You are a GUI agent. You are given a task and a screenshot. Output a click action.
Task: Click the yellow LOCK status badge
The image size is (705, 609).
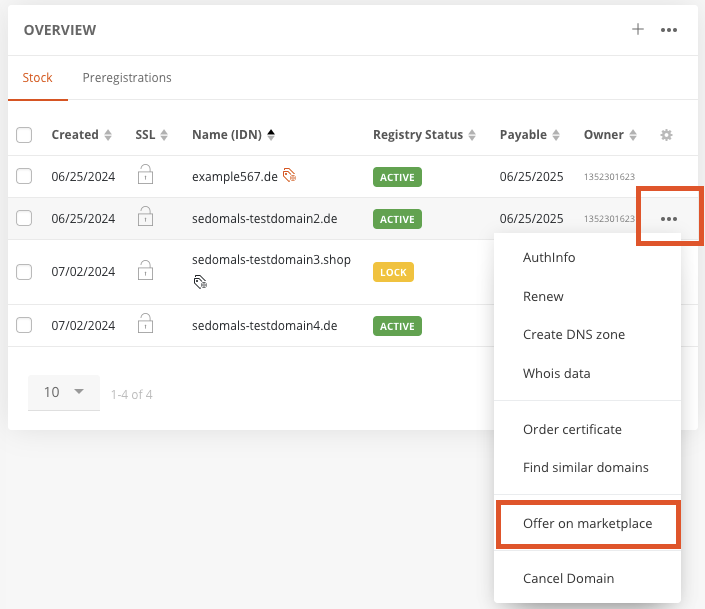click(393, 272)
